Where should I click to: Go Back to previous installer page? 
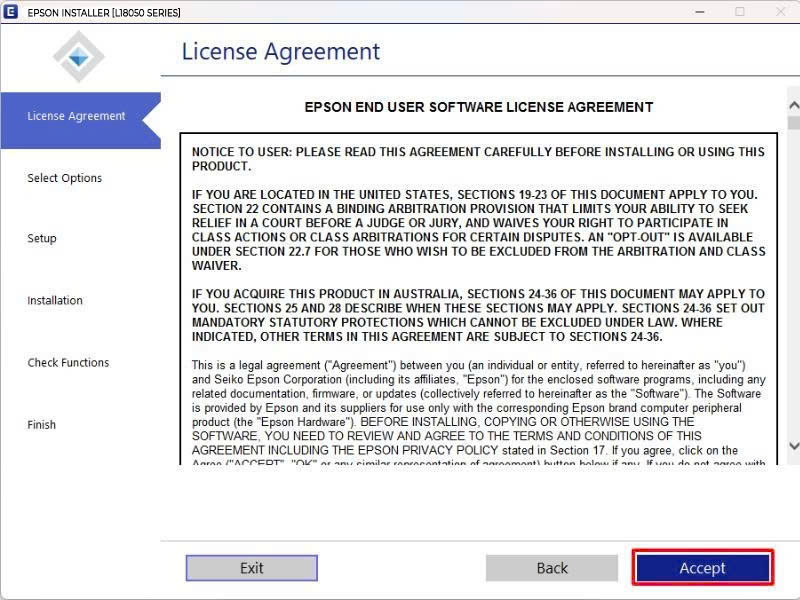(552, 568)
